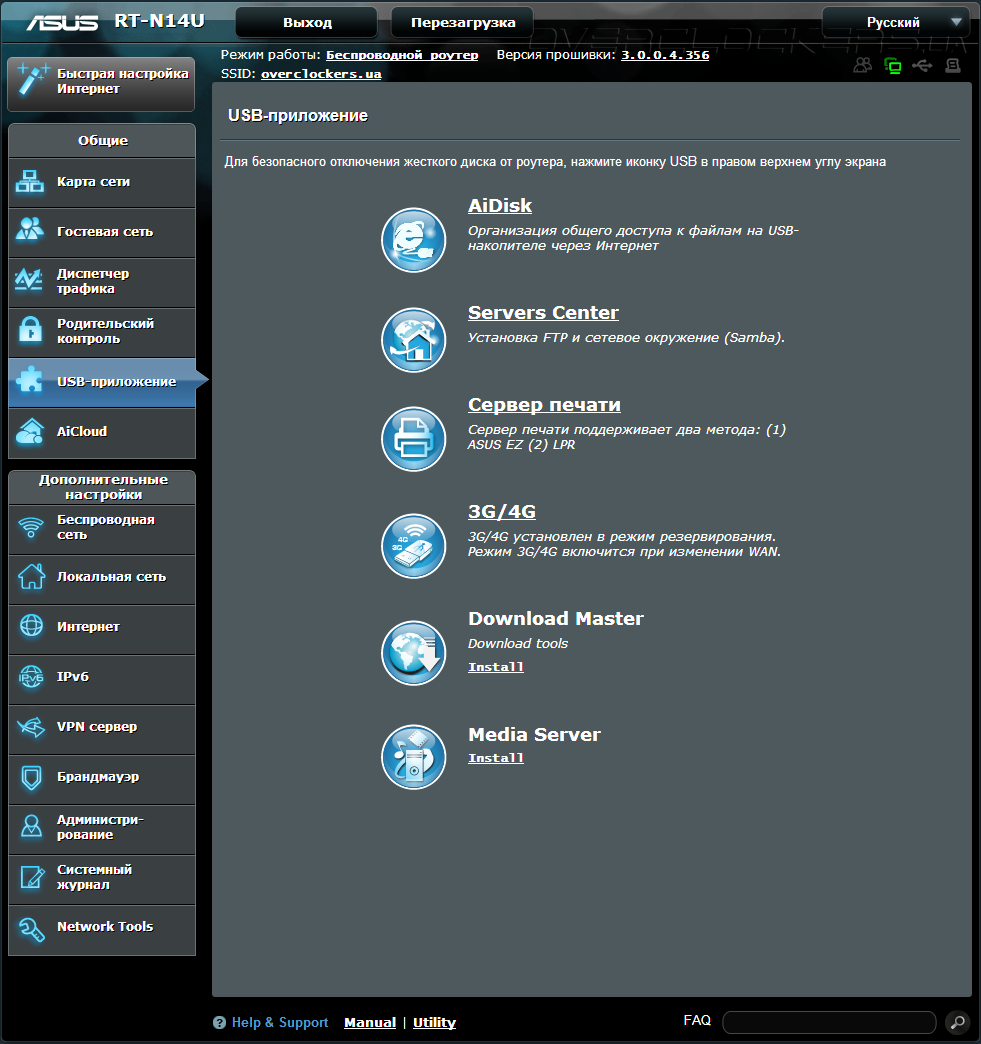Click the overclockers.ua SSID link
981x1044 pixels.
click(321, 74)
